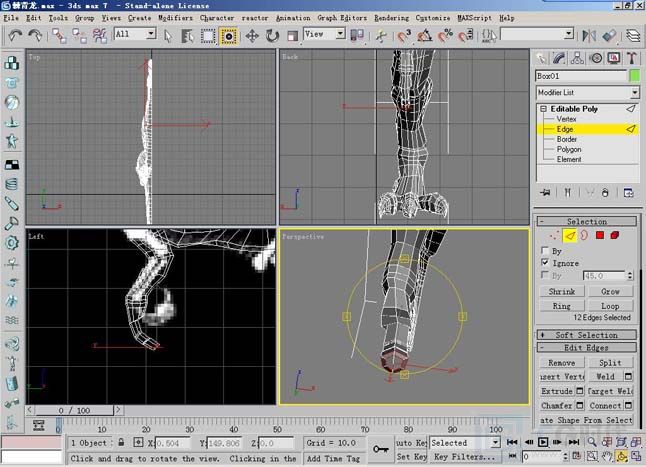
Task: Expand the Soft Selection rollout
Action: 586,335
